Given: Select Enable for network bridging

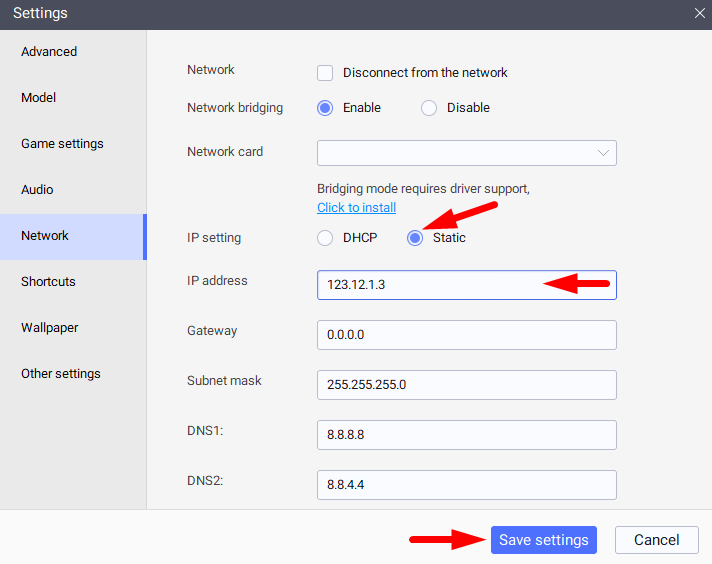Looking at the screenshot, I should pos(325,108).
